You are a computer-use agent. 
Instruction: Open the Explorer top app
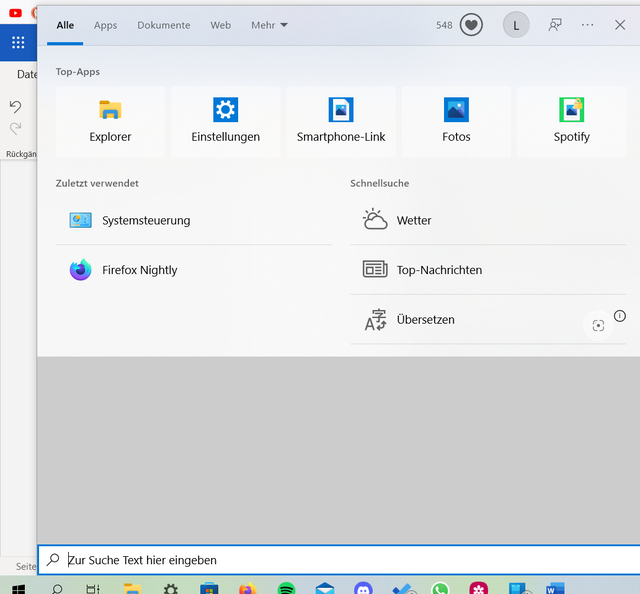pos(110,121)
